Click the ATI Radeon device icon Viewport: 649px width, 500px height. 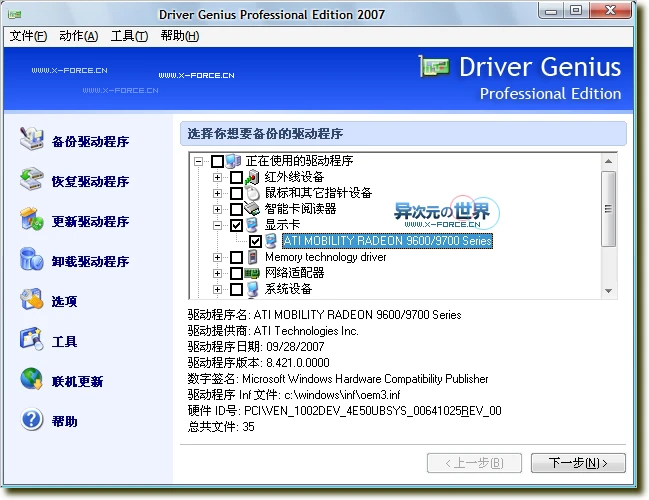coord(271,241)
